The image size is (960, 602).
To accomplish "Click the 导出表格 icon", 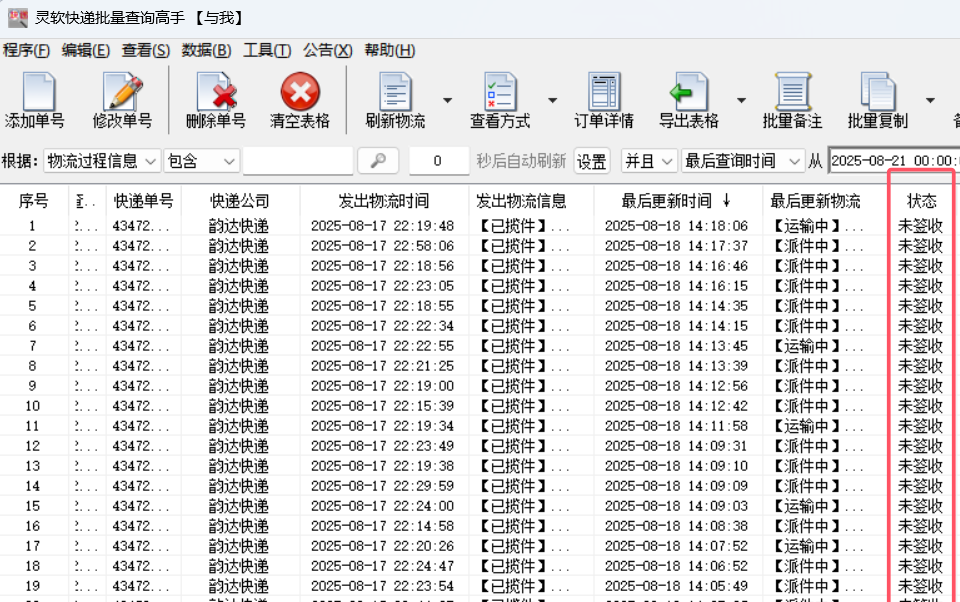I will coord(688,92).
